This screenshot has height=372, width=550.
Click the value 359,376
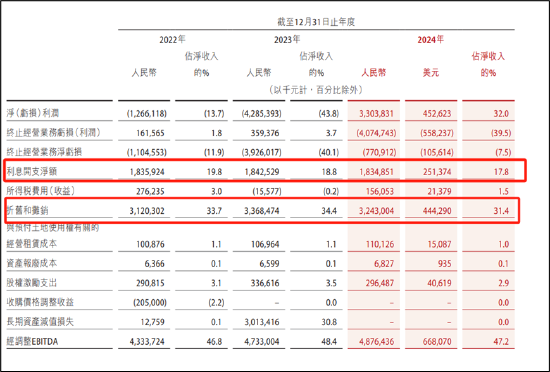pyautogui.click(x=265, y=133)
